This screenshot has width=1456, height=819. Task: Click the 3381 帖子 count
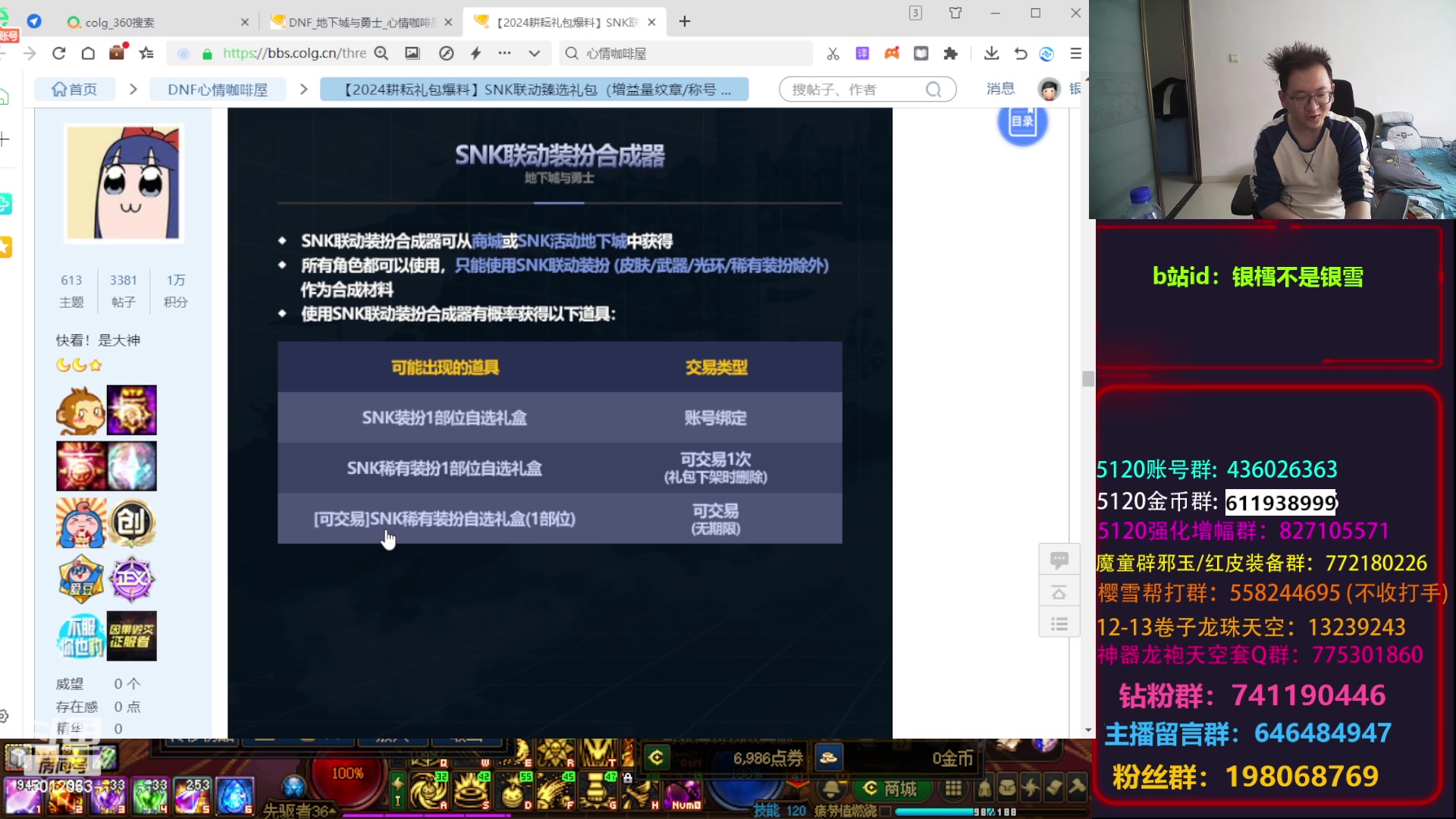pyautogui.click(x=123, y=290)
